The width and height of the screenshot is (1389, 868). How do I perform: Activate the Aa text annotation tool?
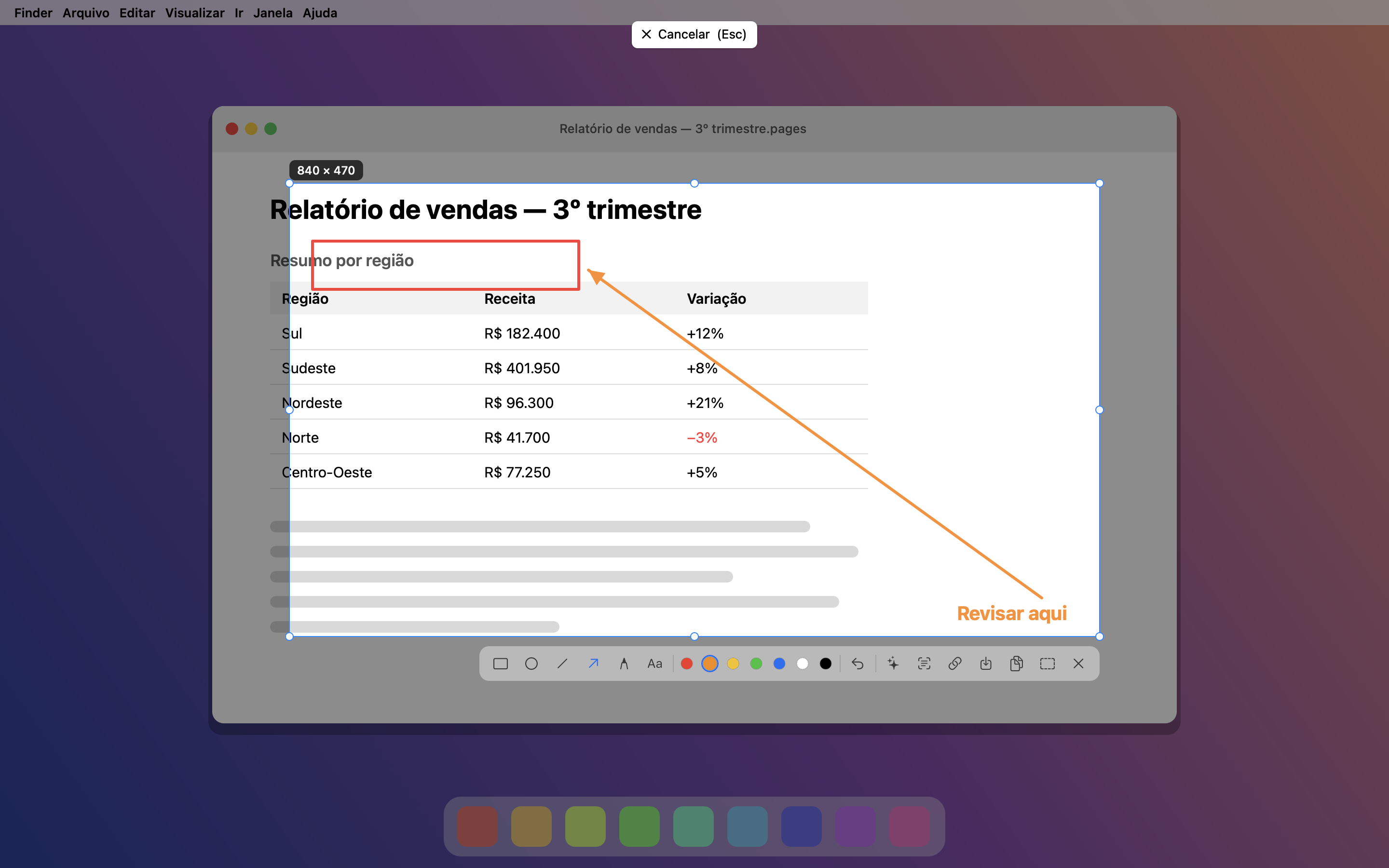pos(654,664)
